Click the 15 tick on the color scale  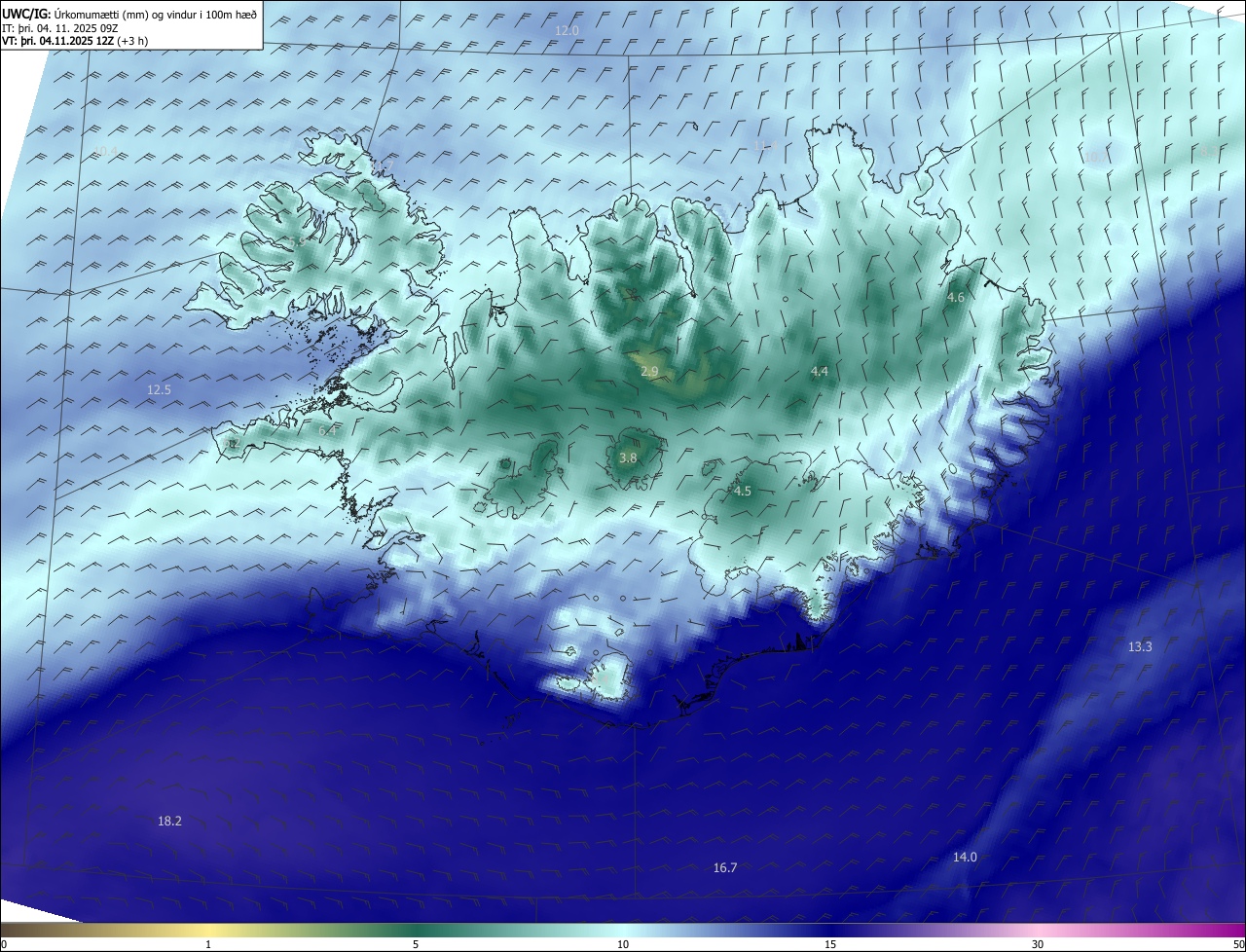click(830, 944)
